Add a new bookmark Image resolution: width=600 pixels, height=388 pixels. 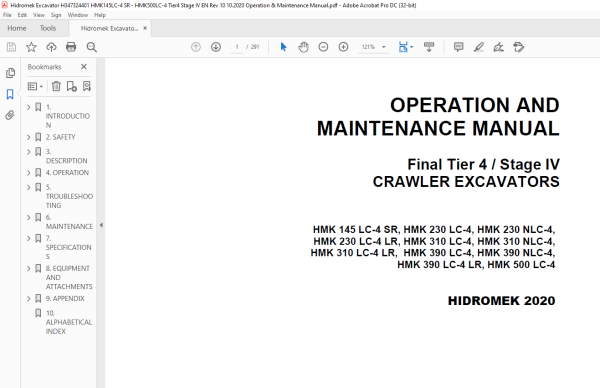click(x=72, y=86)
